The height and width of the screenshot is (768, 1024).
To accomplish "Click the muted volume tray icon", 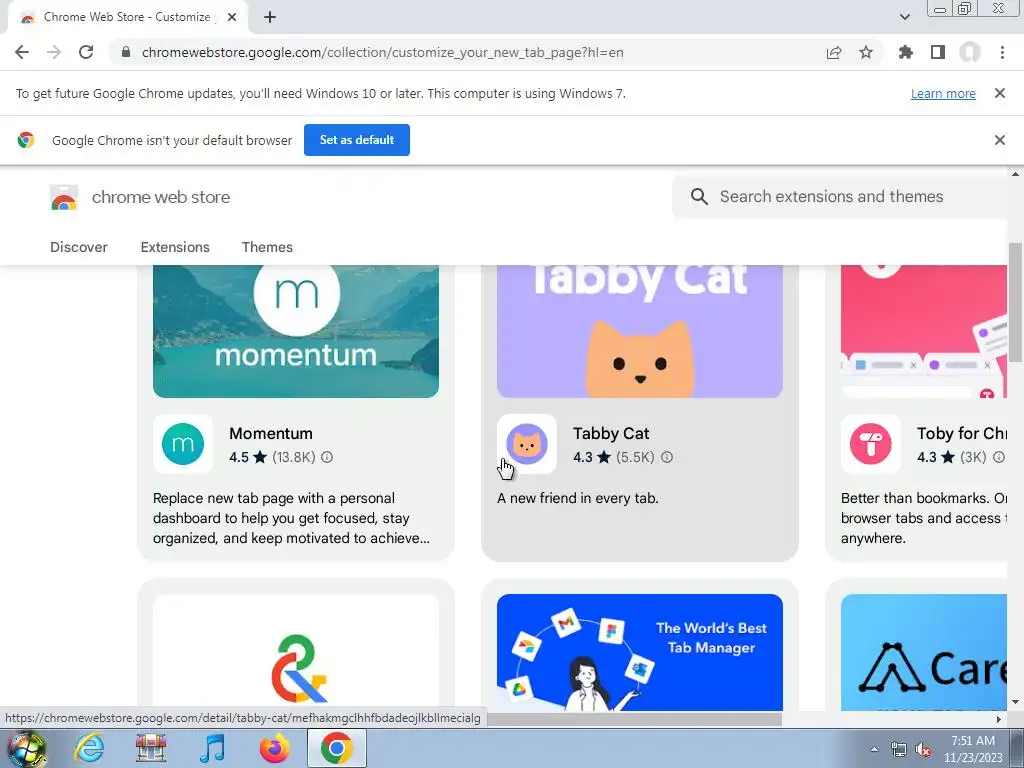I will point(923,750).
